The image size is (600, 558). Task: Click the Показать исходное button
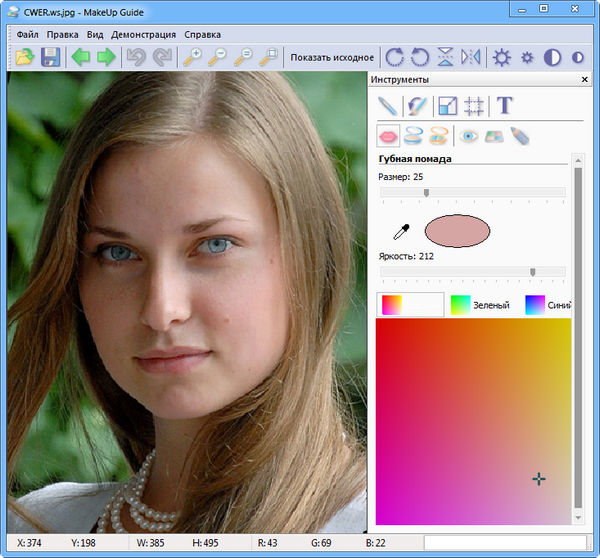point(332,57)
